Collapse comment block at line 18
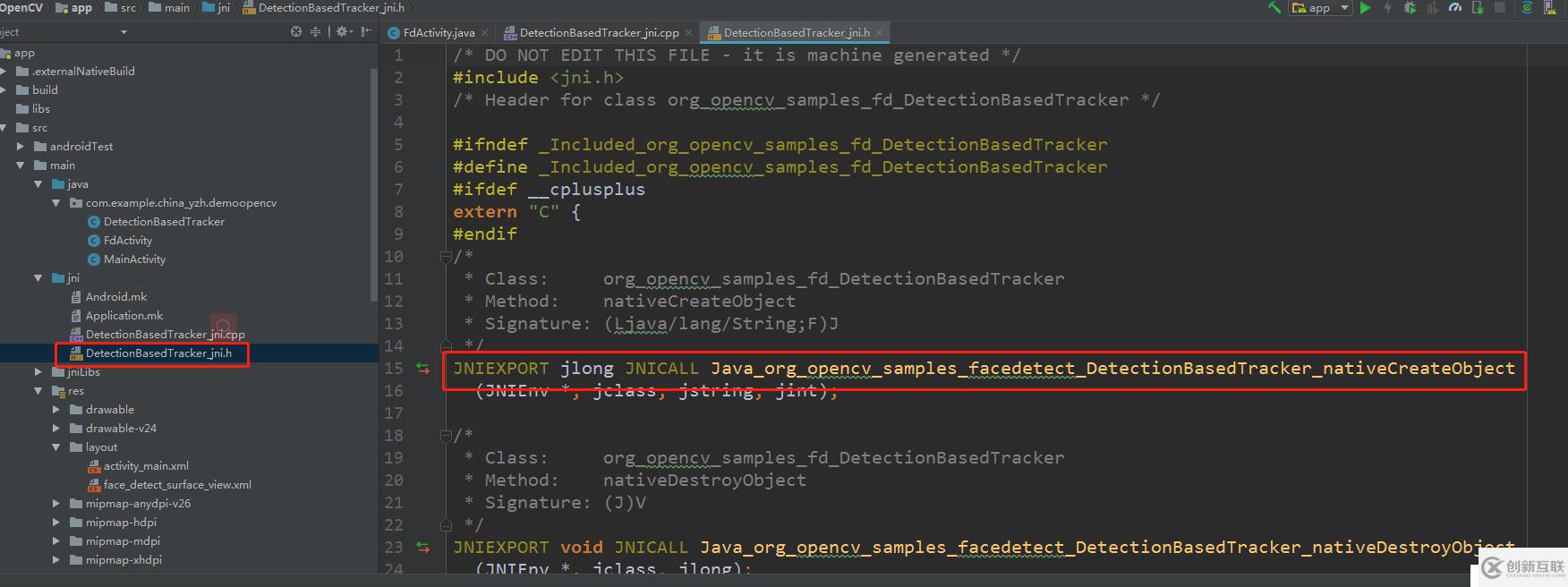This screenshot has height=587, width=1568. point(446,436)
